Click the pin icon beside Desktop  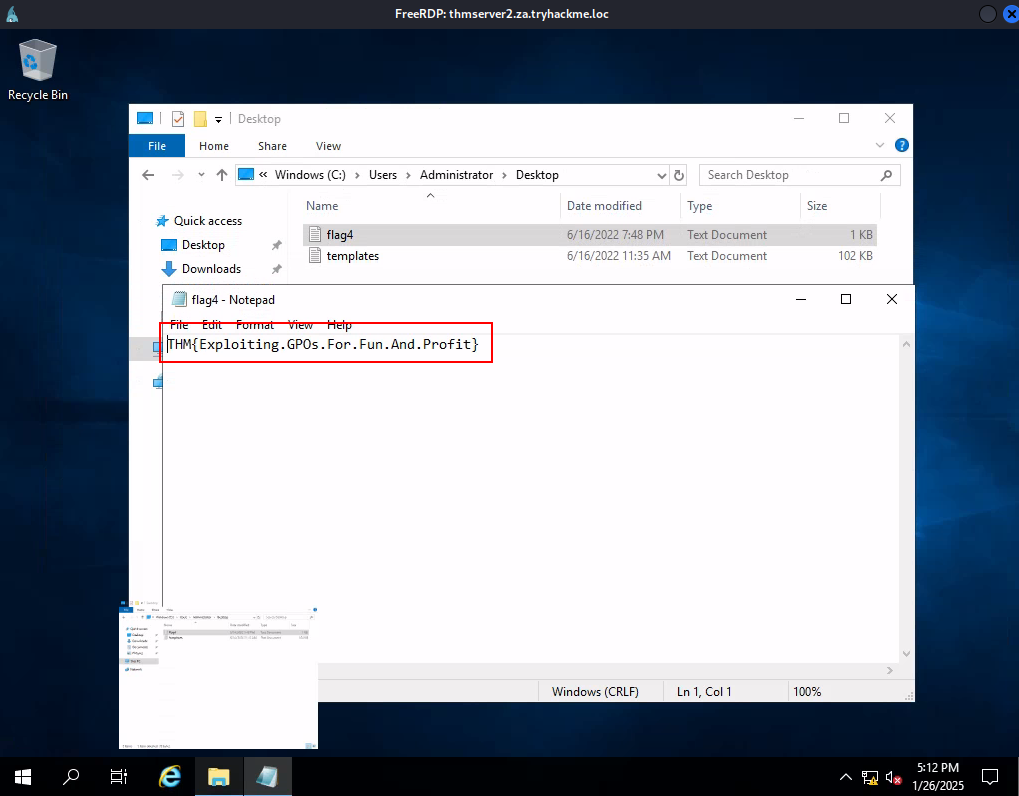[x=277, y=245]
